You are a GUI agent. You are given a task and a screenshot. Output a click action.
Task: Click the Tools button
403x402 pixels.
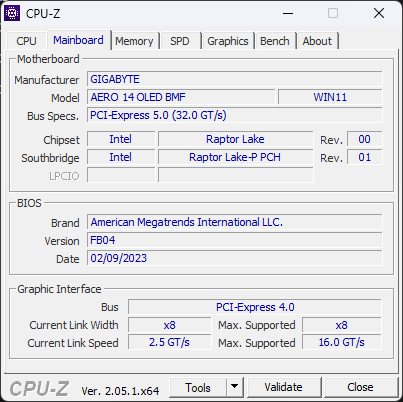click(198, 387)
